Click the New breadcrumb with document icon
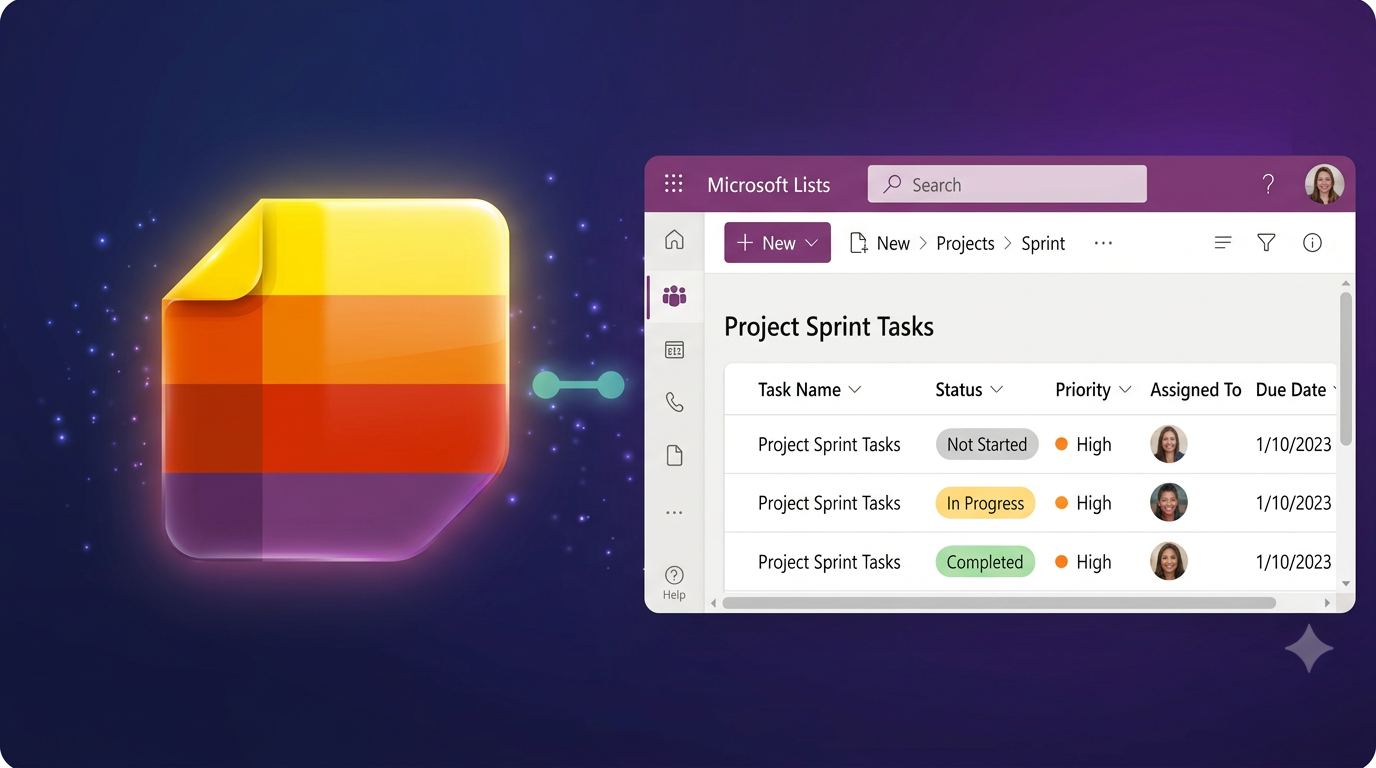Image resolution: width=1376 pixels, height=768 pixels. (879, 243)
